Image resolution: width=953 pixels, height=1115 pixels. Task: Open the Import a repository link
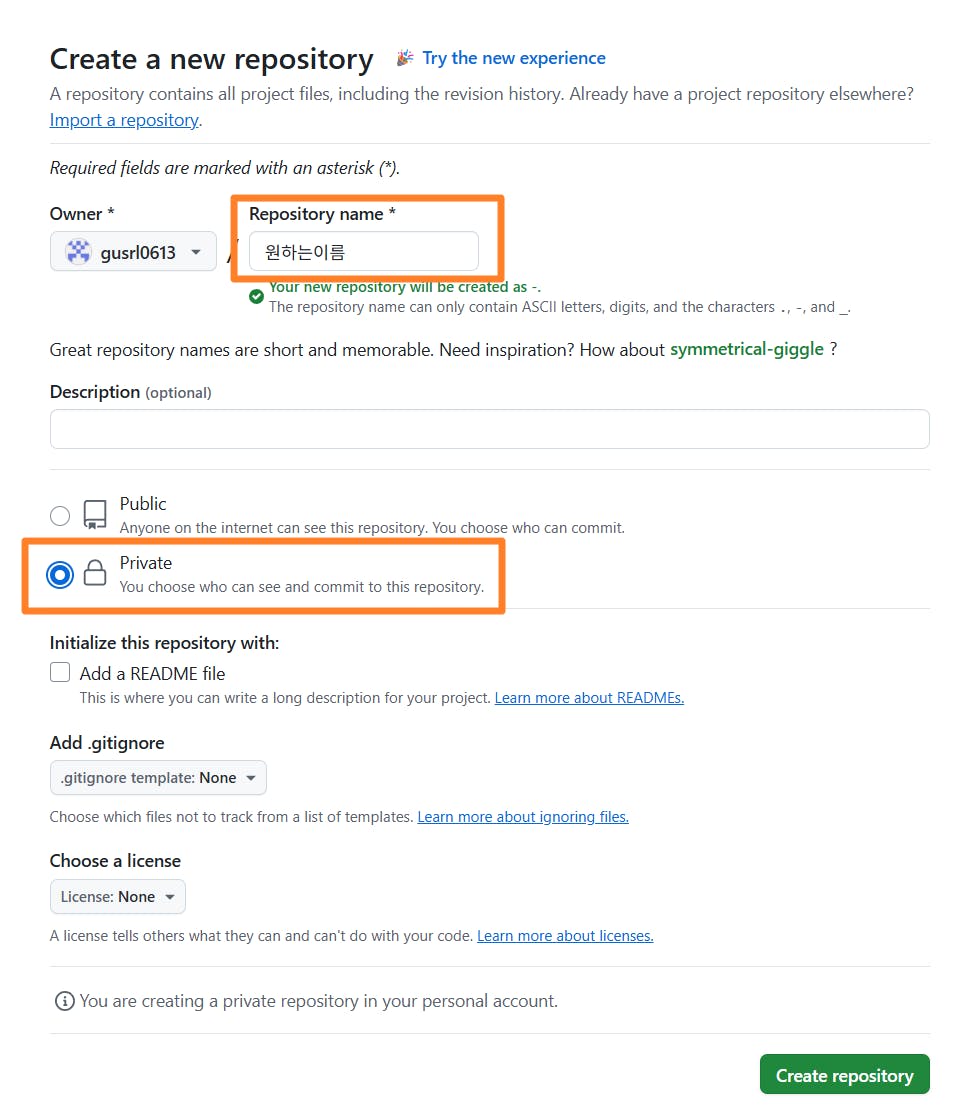click(x=124, y=120)
